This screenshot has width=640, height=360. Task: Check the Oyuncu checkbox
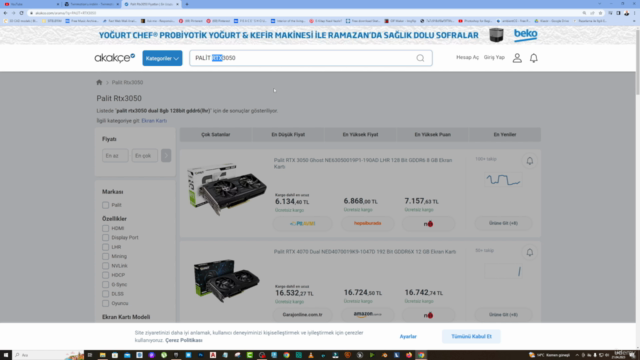tap(105, 303)
